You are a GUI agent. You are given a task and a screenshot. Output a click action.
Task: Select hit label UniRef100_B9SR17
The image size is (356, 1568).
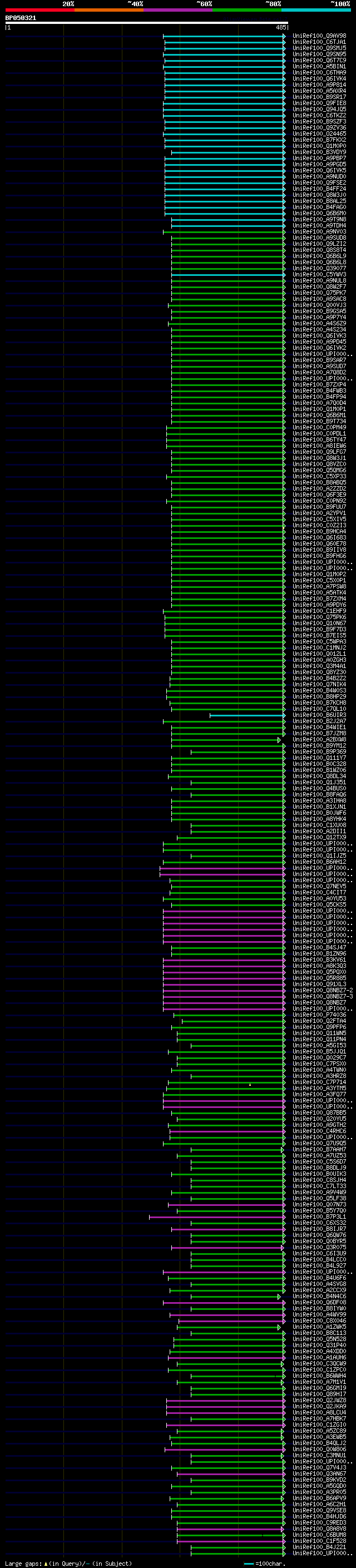coord(319,97)
